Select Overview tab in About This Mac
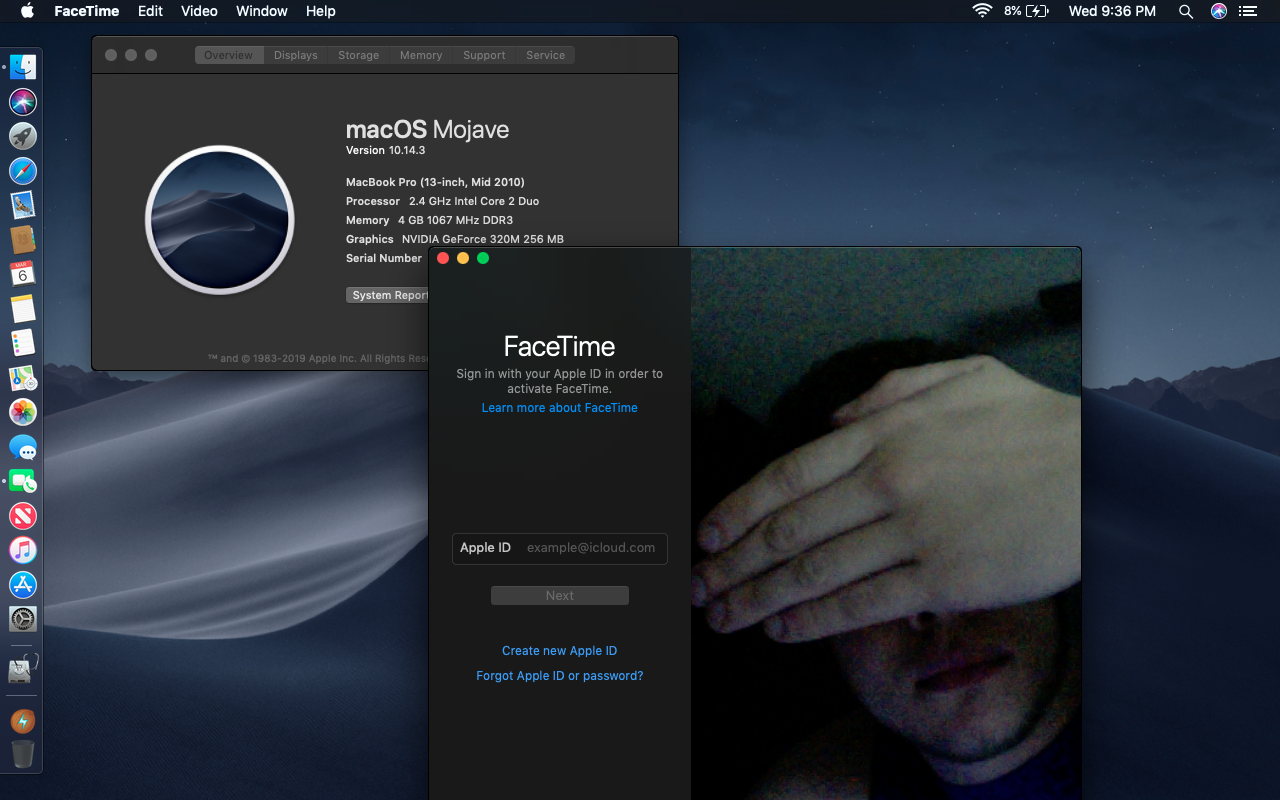 229,55
